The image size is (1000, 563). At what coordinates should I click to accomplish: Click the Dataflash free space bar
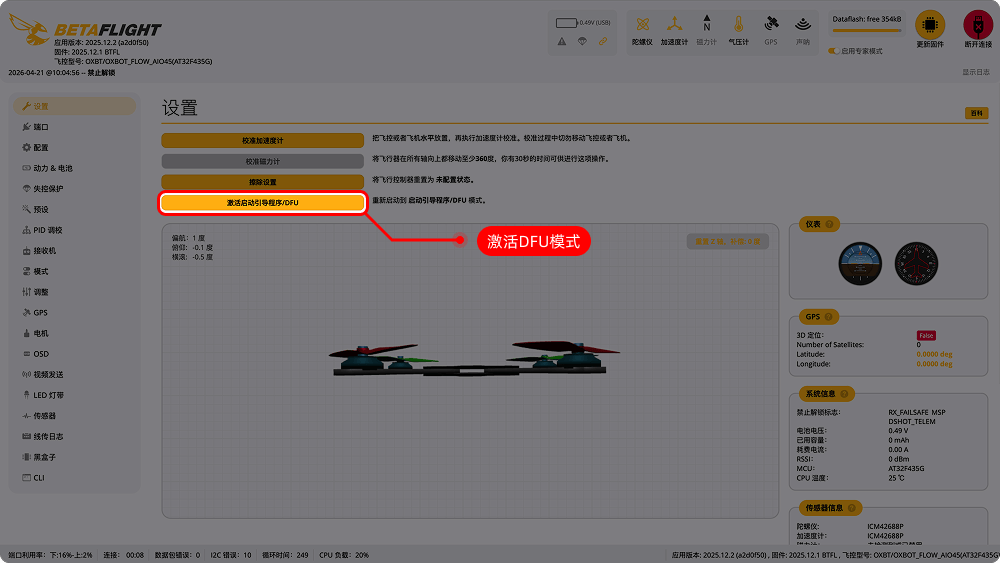(x=865, y=31)
